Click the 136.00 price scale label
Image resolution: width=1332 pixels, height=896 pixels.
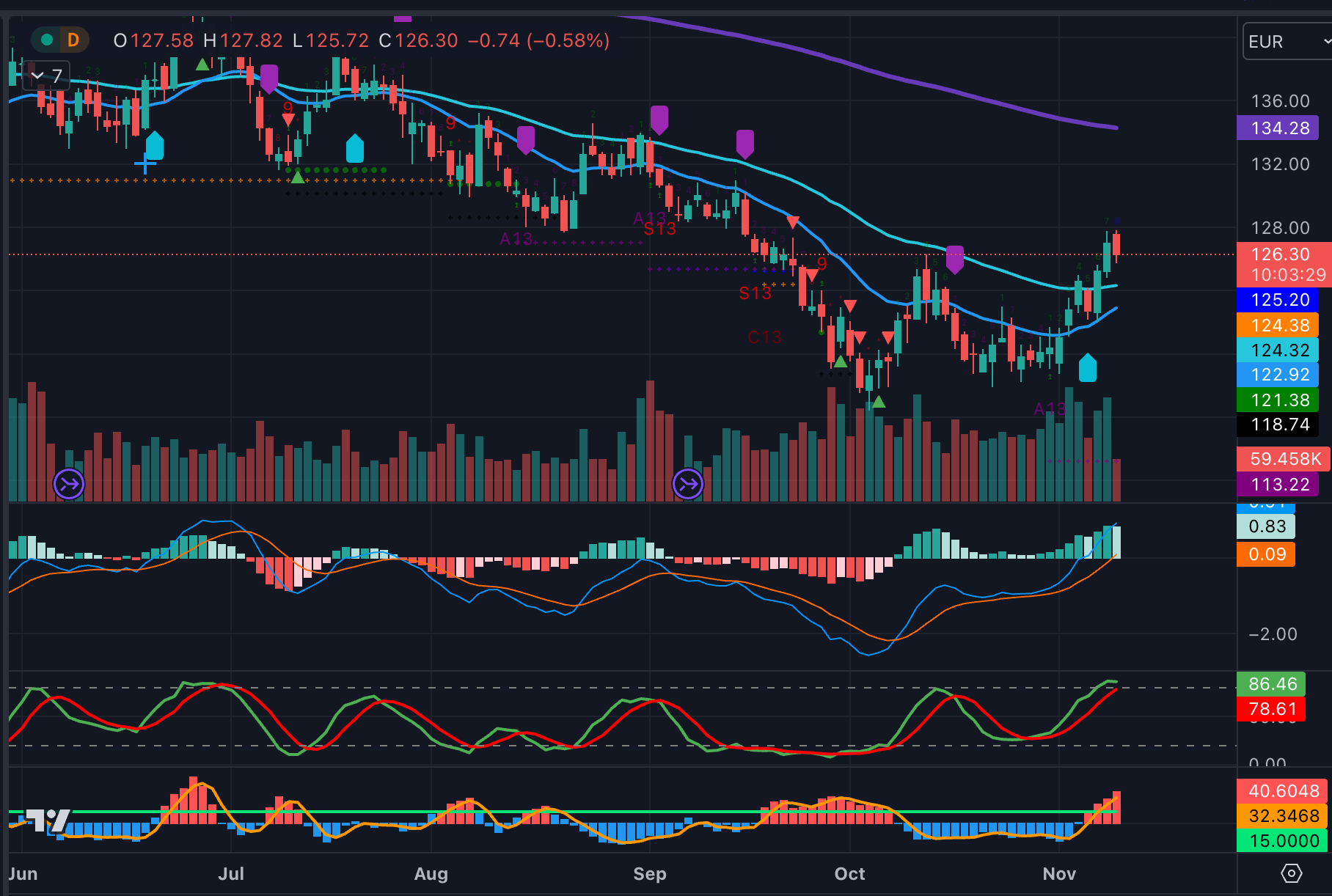(x=1280, y=101)
